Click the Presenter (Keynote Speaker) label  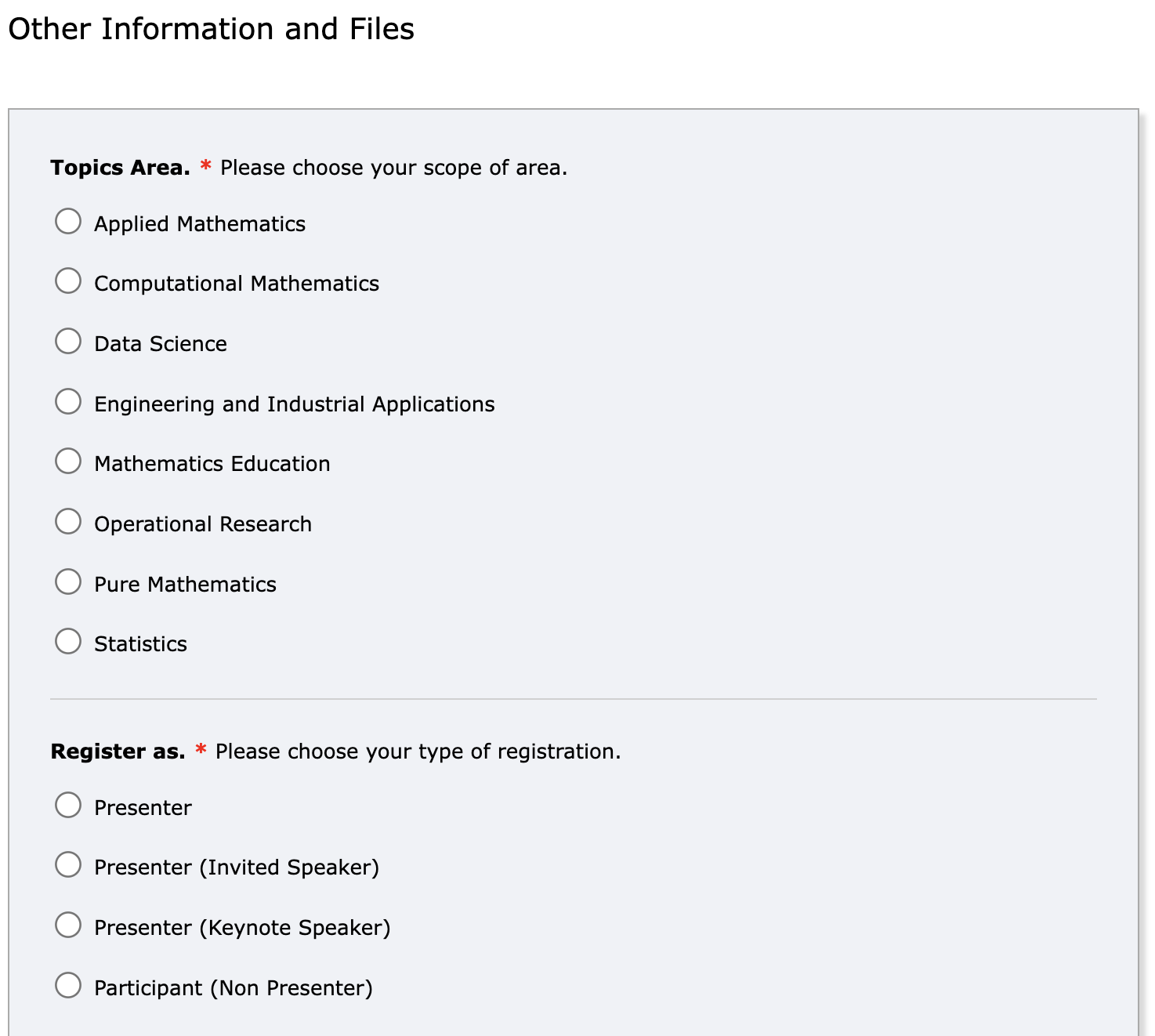242,928
